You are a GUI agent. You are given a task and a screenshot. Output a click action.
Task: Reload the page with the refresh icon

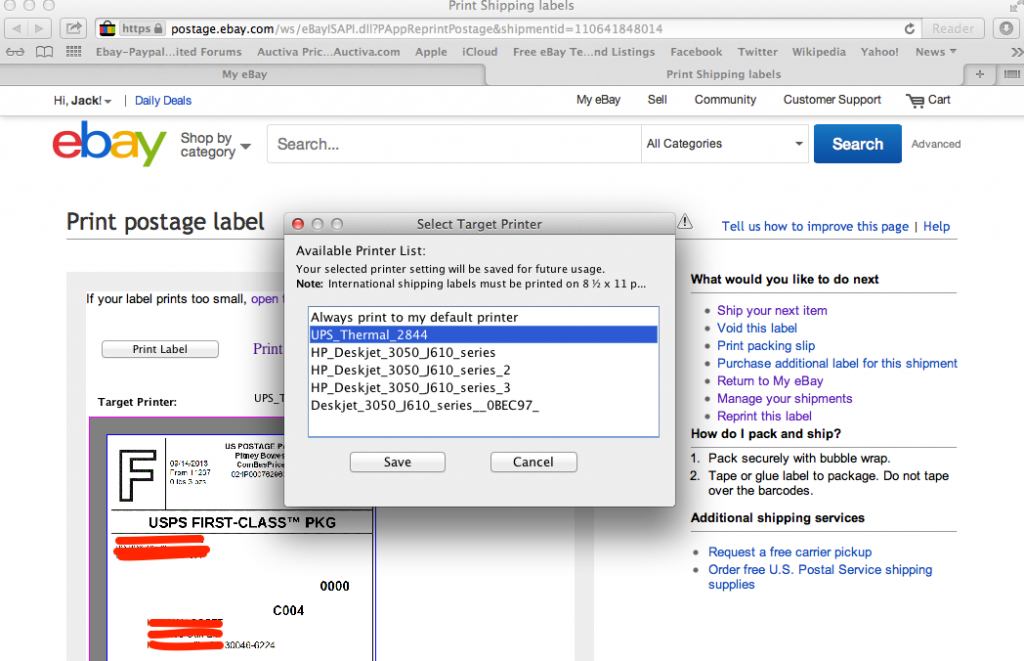click(x=909, y=29)
